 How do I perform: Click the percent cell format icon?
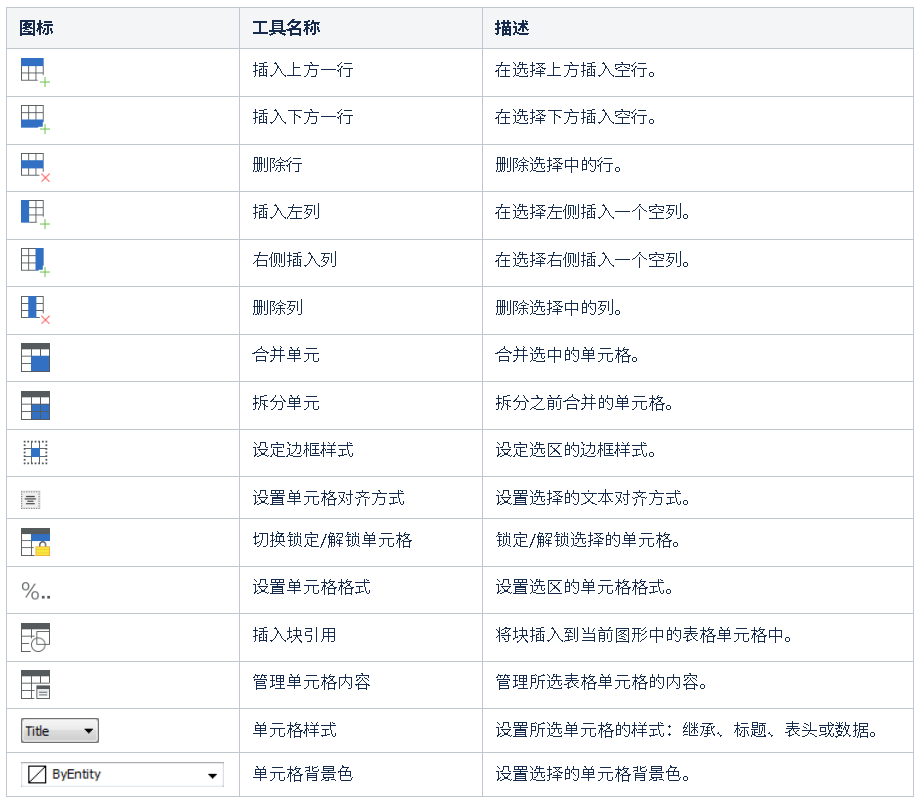36,591
